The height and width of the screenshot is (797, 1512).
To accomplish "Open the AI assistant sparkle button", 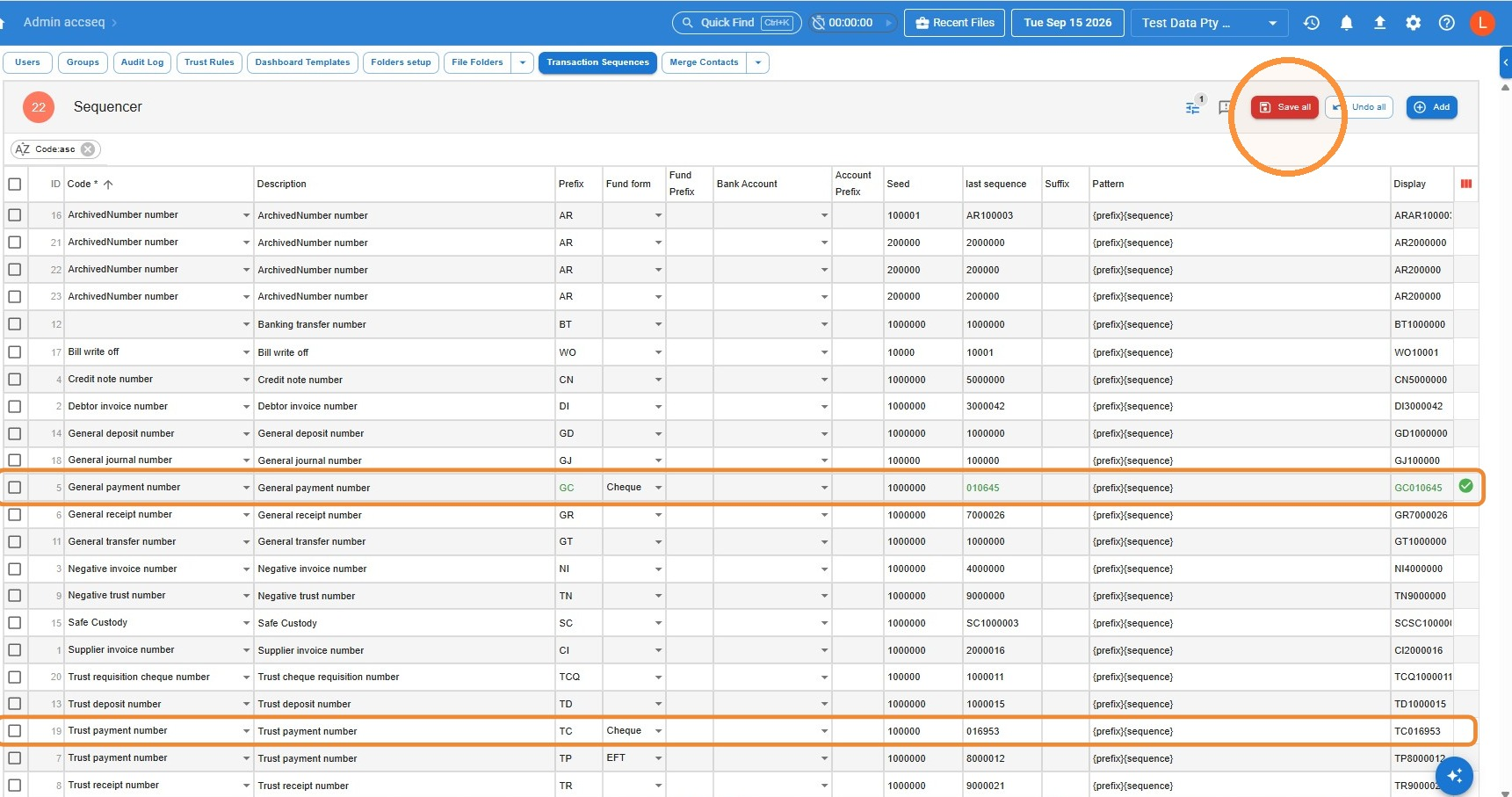I will [1454, 776].
